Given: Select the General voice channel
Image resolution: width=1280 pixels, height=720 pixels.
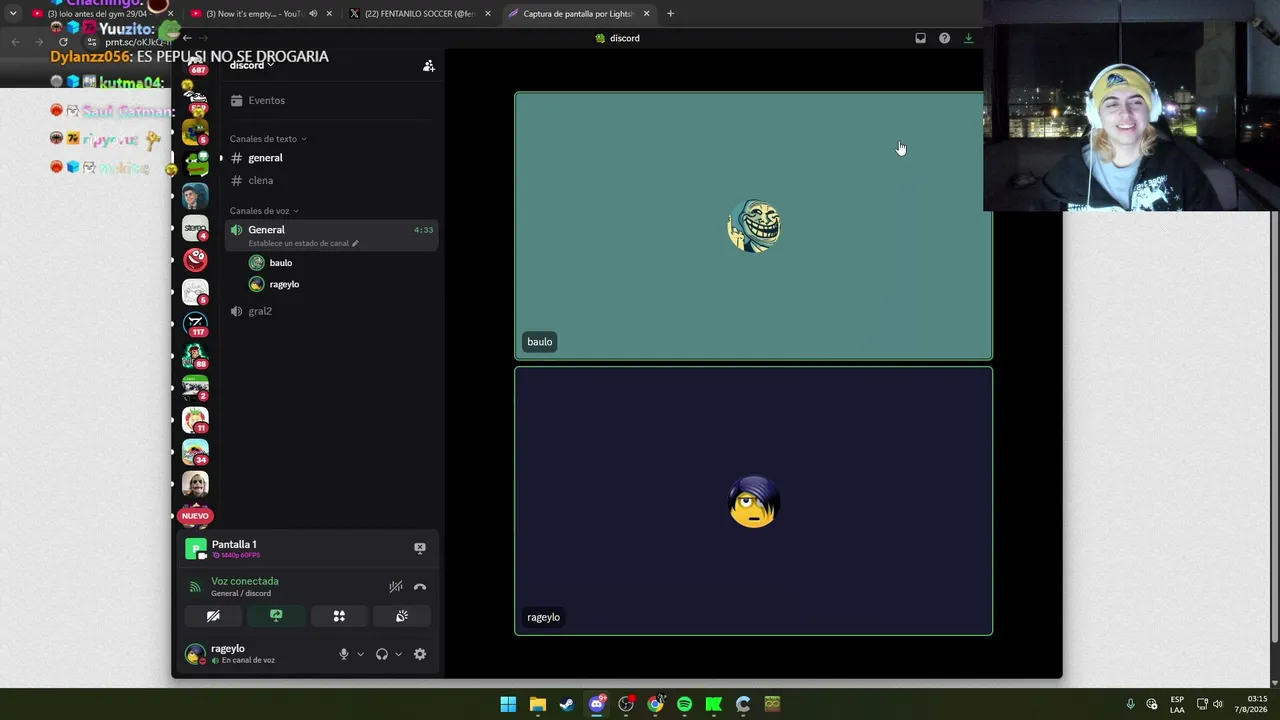Looking at the screenshot, I should pyautogui.click(x=331, y=235).
